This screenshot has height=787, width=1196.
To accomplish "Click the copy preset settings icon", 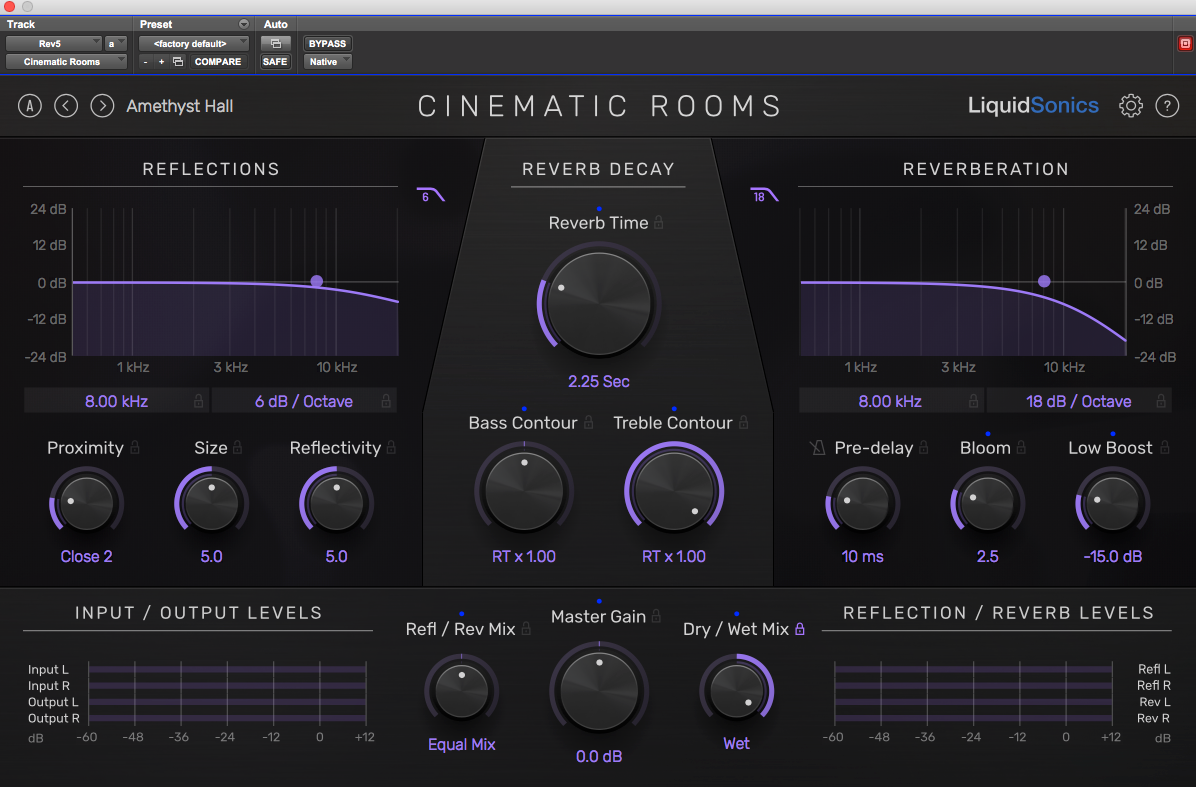I will 178,62.
